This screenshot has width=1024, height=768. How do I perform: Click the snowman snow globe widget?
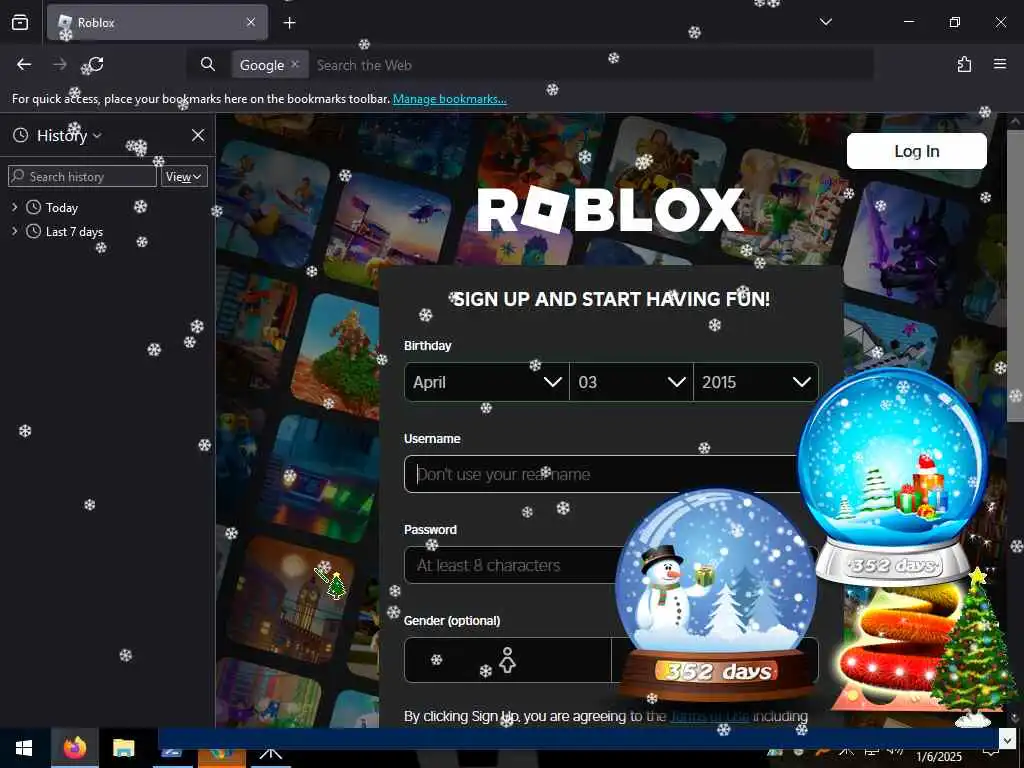pos(716,595)
